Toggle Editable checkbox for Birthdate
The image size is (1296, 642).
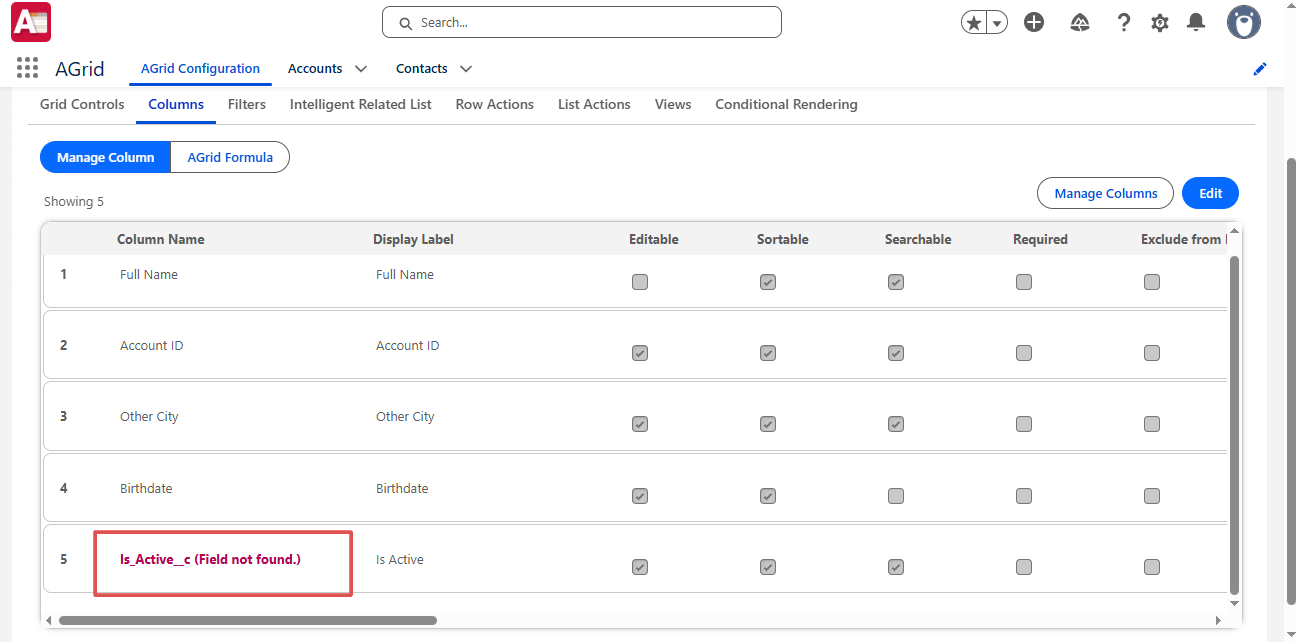pos(640,496)
